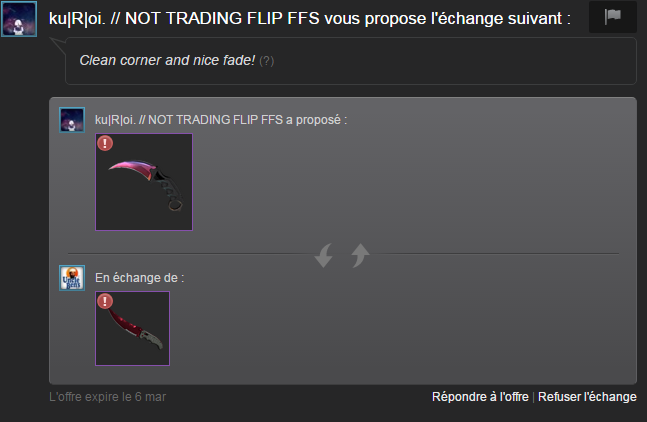Open the Uncle Ben's avatar profile
This screenshot has width=647, height=422.
coord(72,278)
